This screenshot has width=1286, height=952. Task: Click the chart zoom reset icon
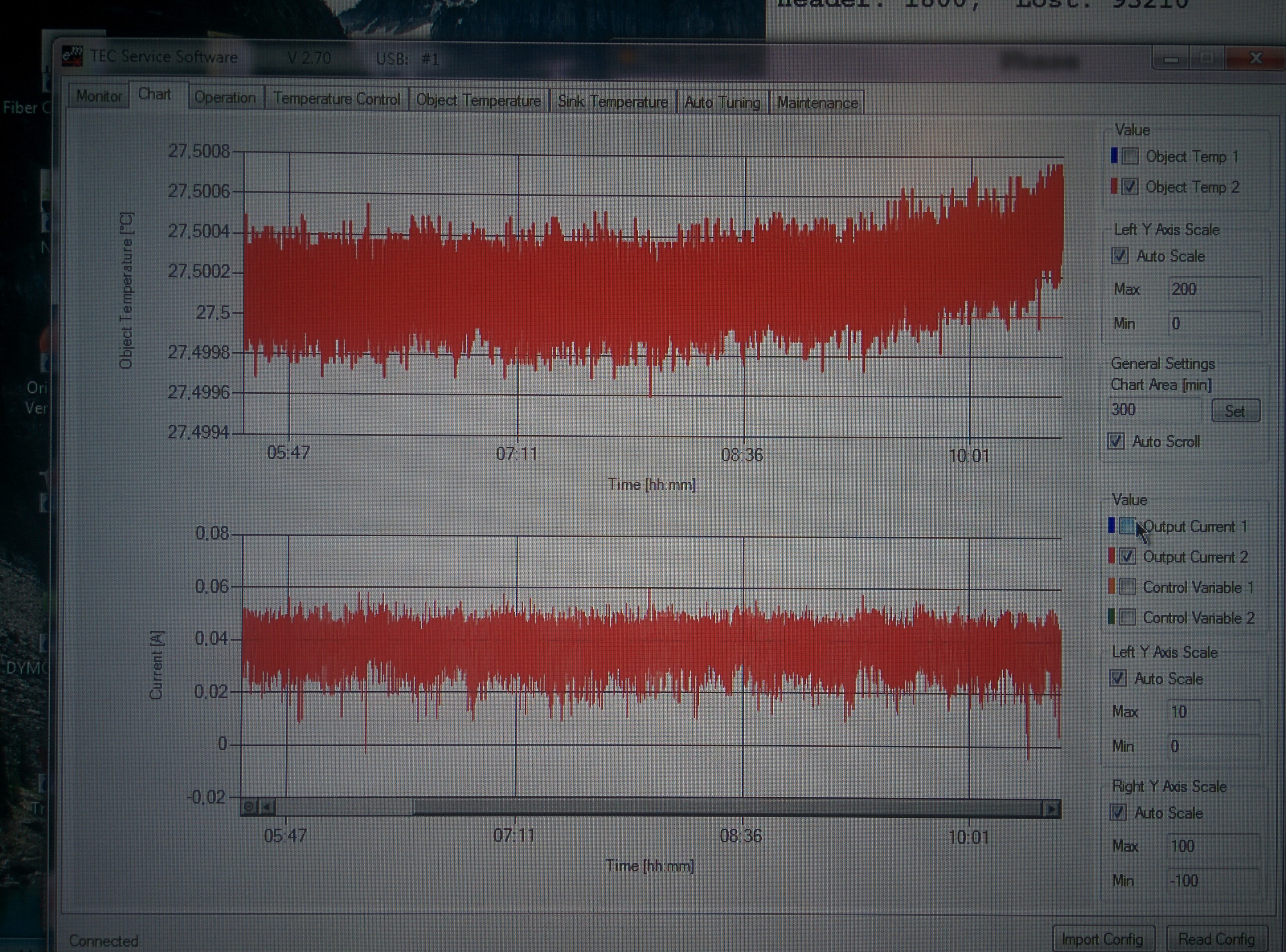pos(249,807)
